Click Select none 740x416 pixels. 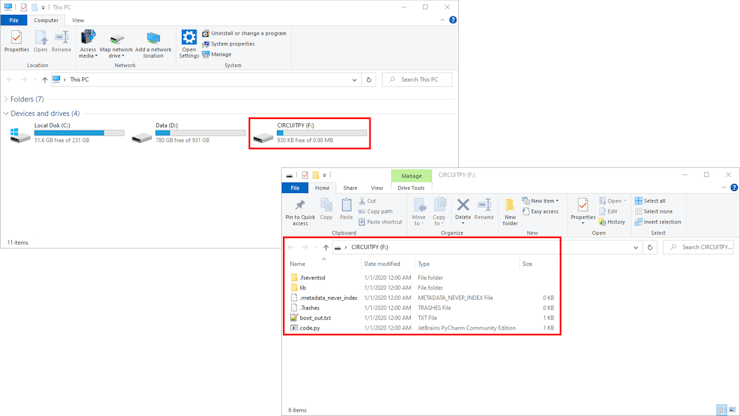[x=654, y=212]
